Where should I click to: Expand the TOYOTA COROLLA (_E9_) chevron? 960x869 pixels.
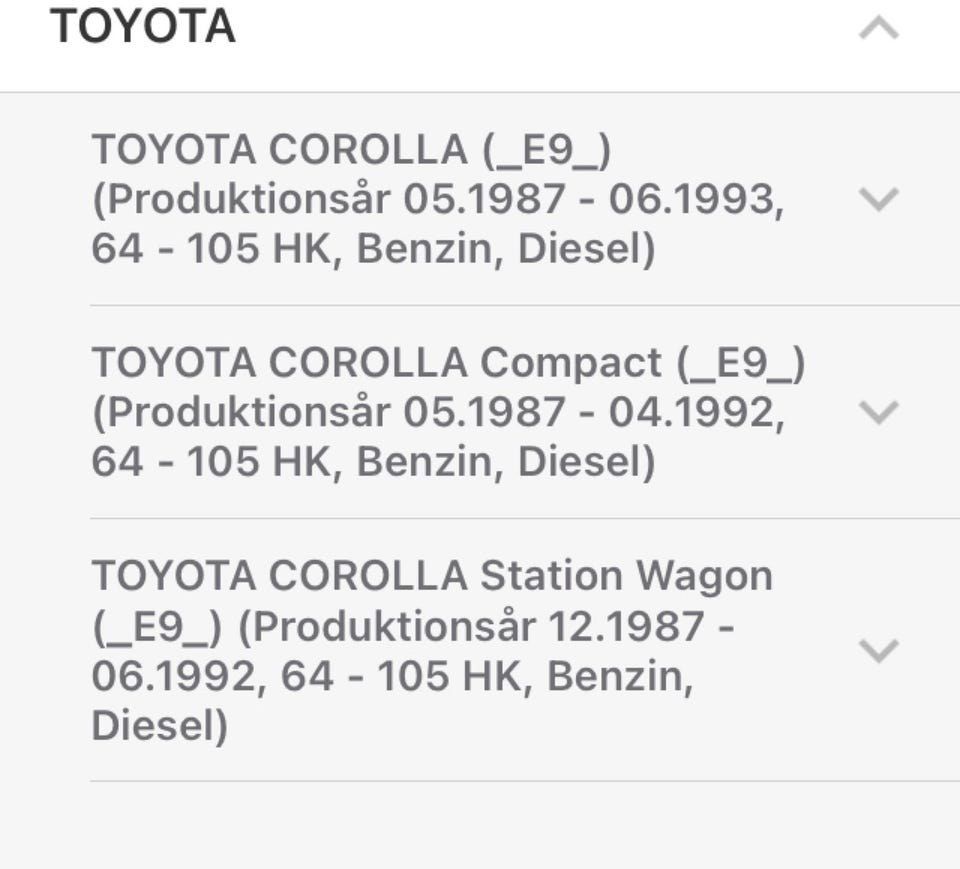tap(879, 198)
